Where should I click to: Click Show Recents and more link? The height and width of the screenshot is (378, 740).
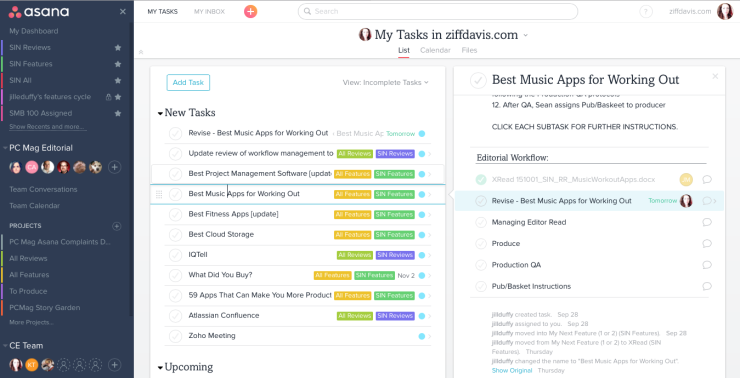coord(47,127)
